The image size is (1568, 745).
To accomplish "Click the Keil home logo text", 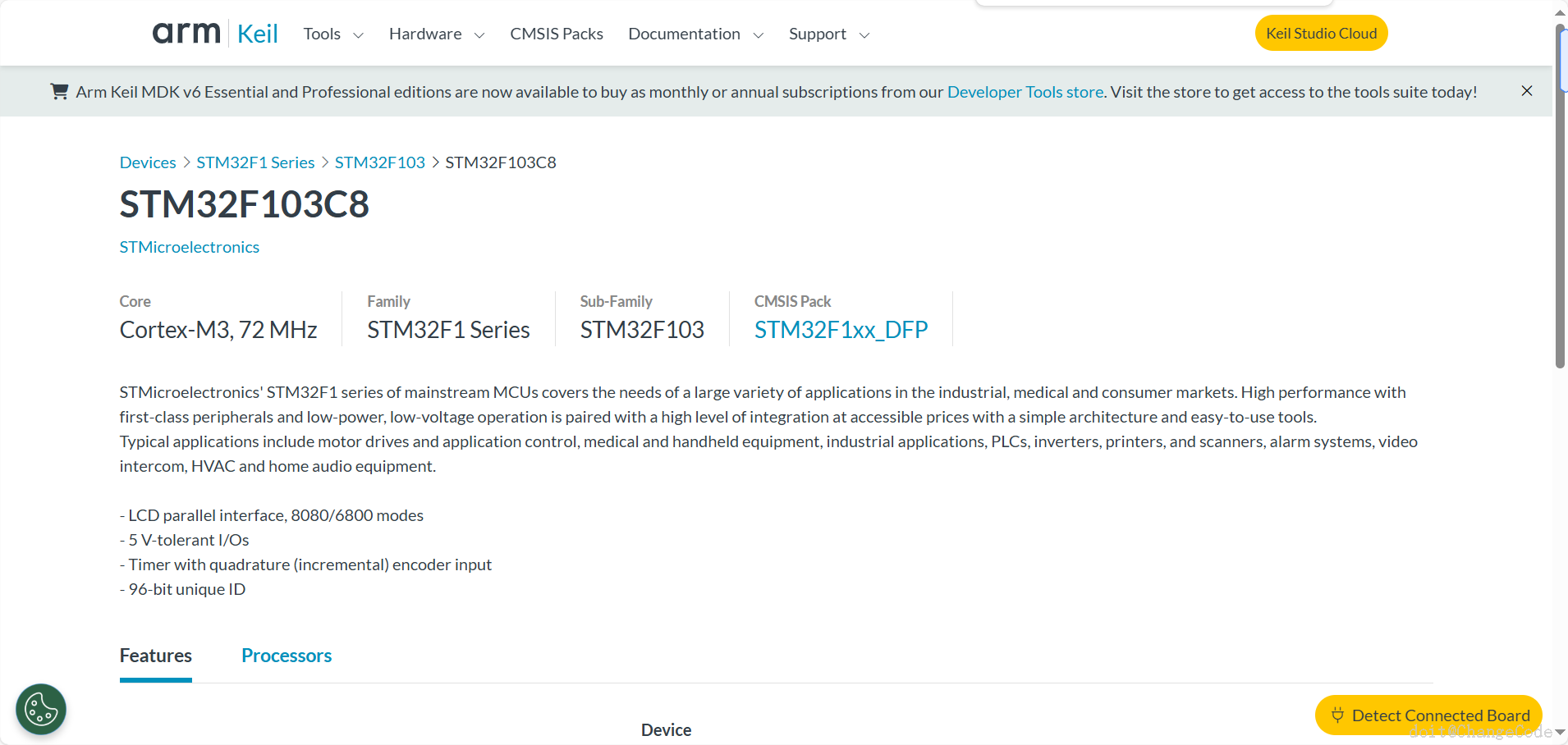I will (258, 34).
